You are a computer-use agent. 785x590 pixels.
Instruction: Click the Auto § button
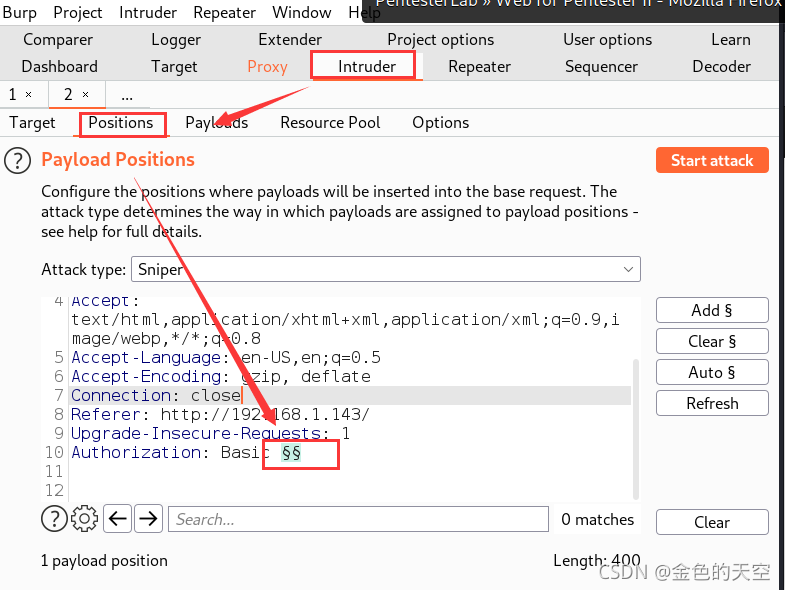(x=712, y=373)
